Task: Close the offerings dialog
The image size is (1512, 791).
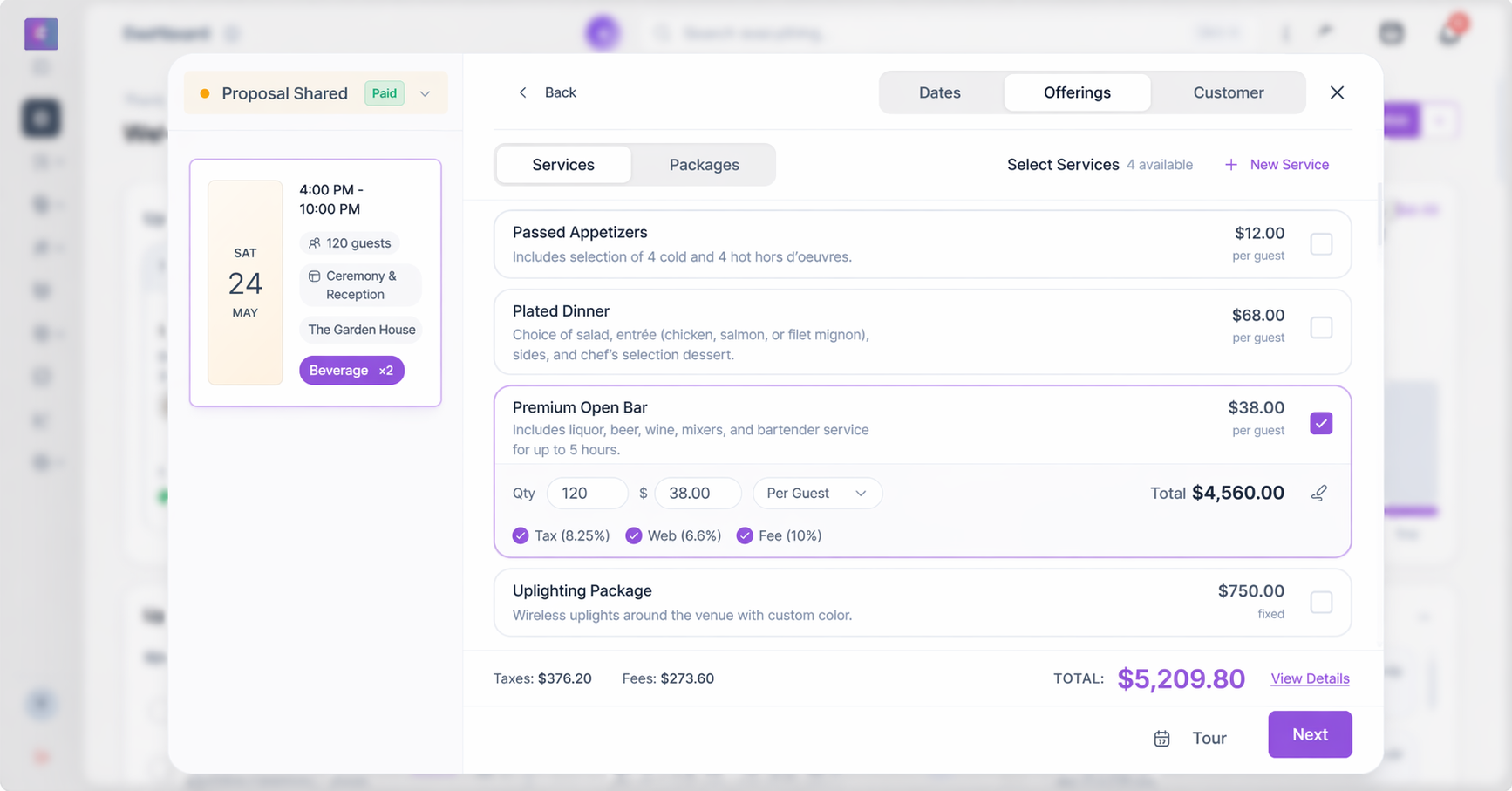Action: click(1337, 92)
